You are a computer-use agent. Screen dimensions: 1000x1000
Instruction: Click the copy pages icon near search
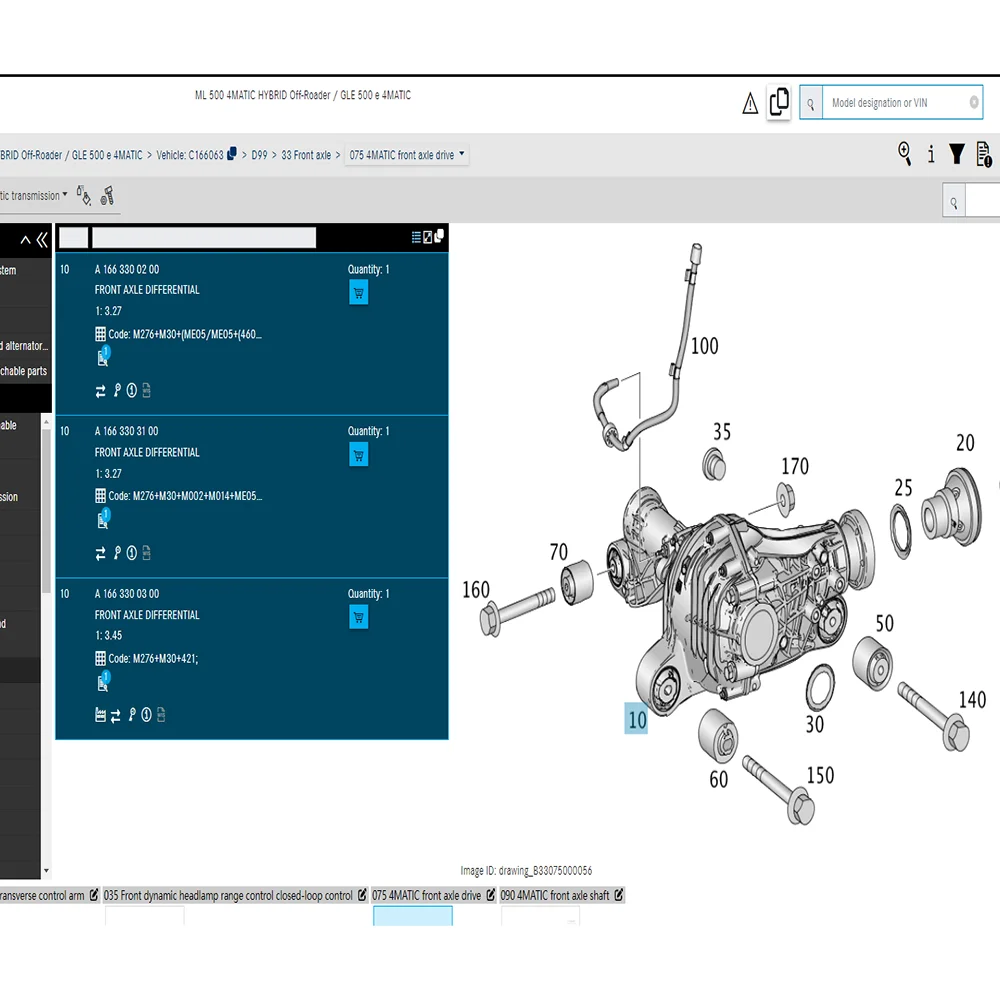(779, 102)
